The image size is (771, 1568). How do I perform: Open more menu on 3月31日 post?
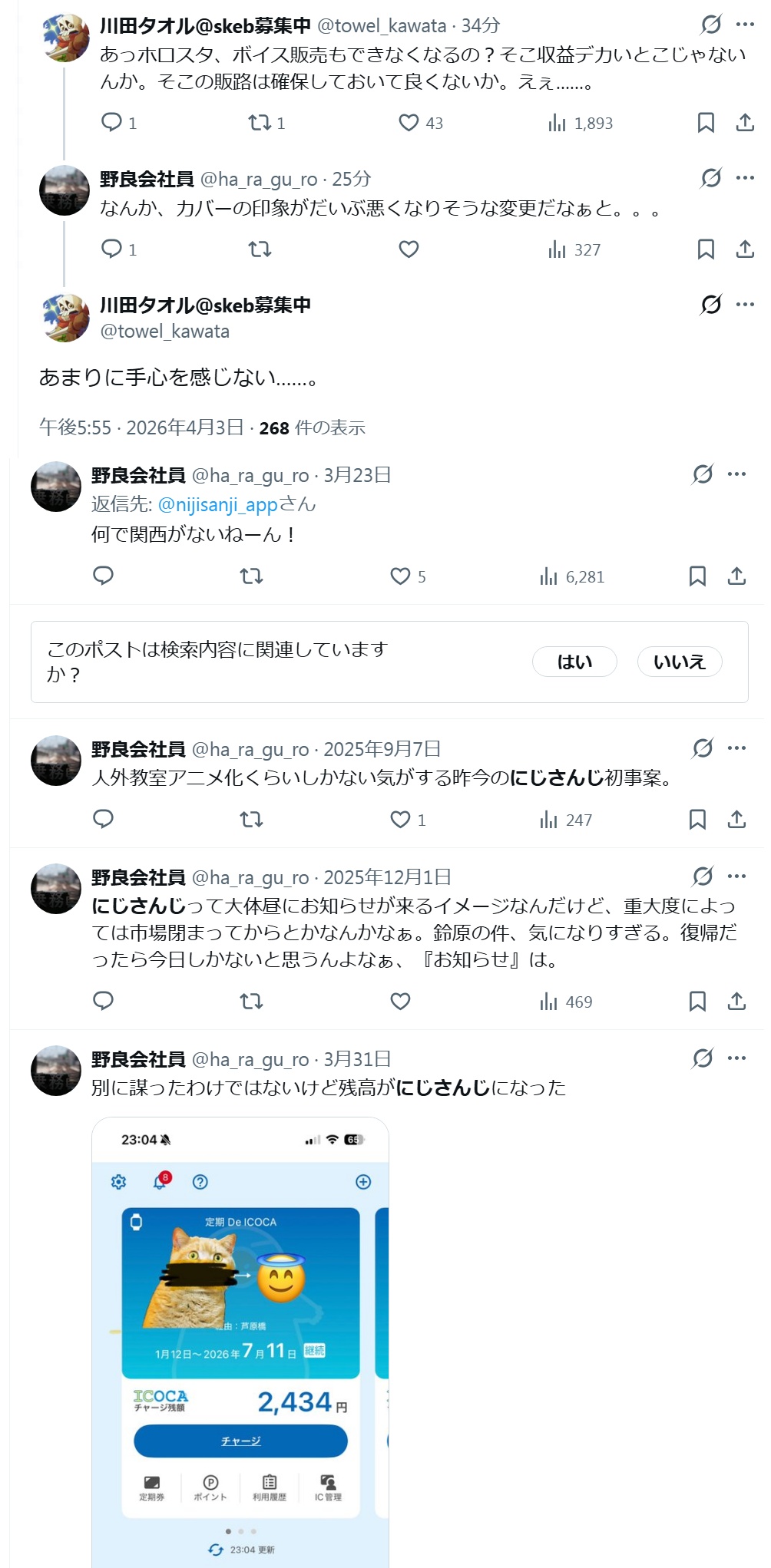click(x=736, y=1058)
